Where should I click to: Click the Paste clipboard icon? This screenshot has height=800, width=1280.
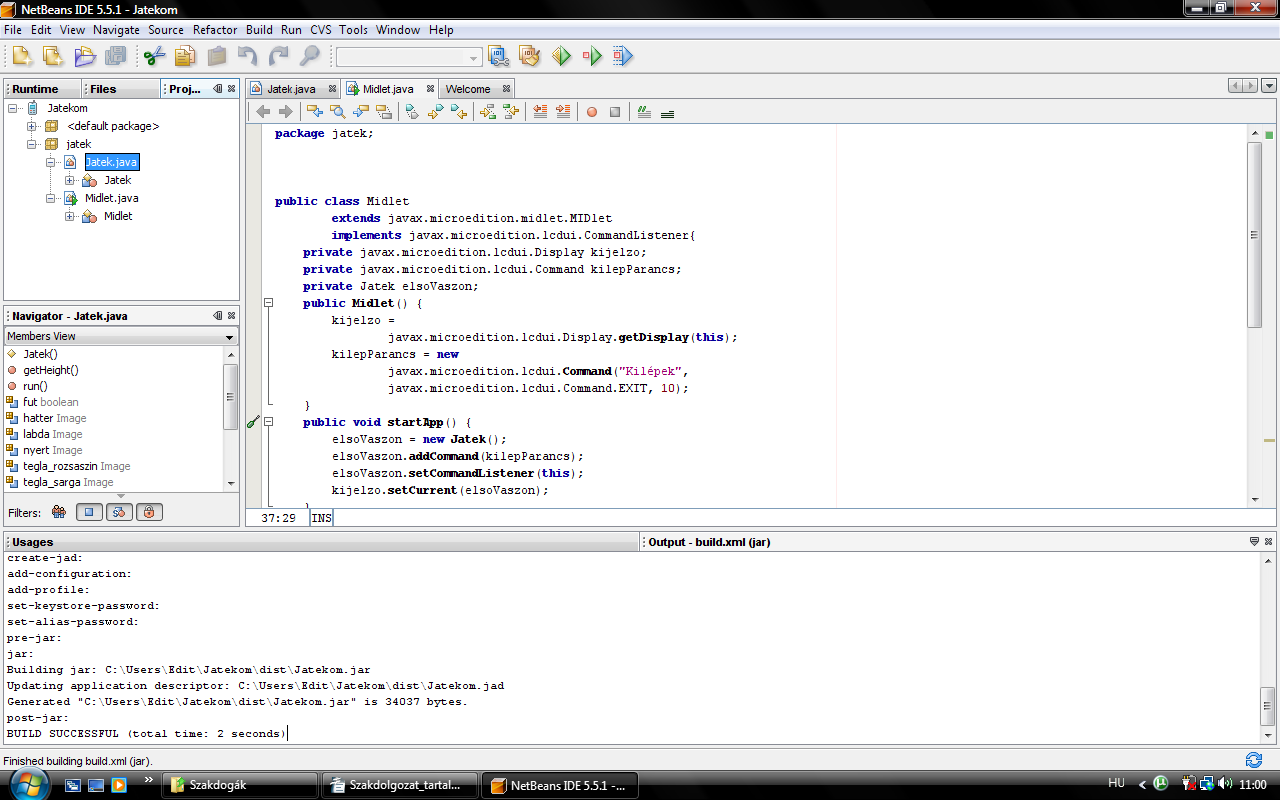216,57
